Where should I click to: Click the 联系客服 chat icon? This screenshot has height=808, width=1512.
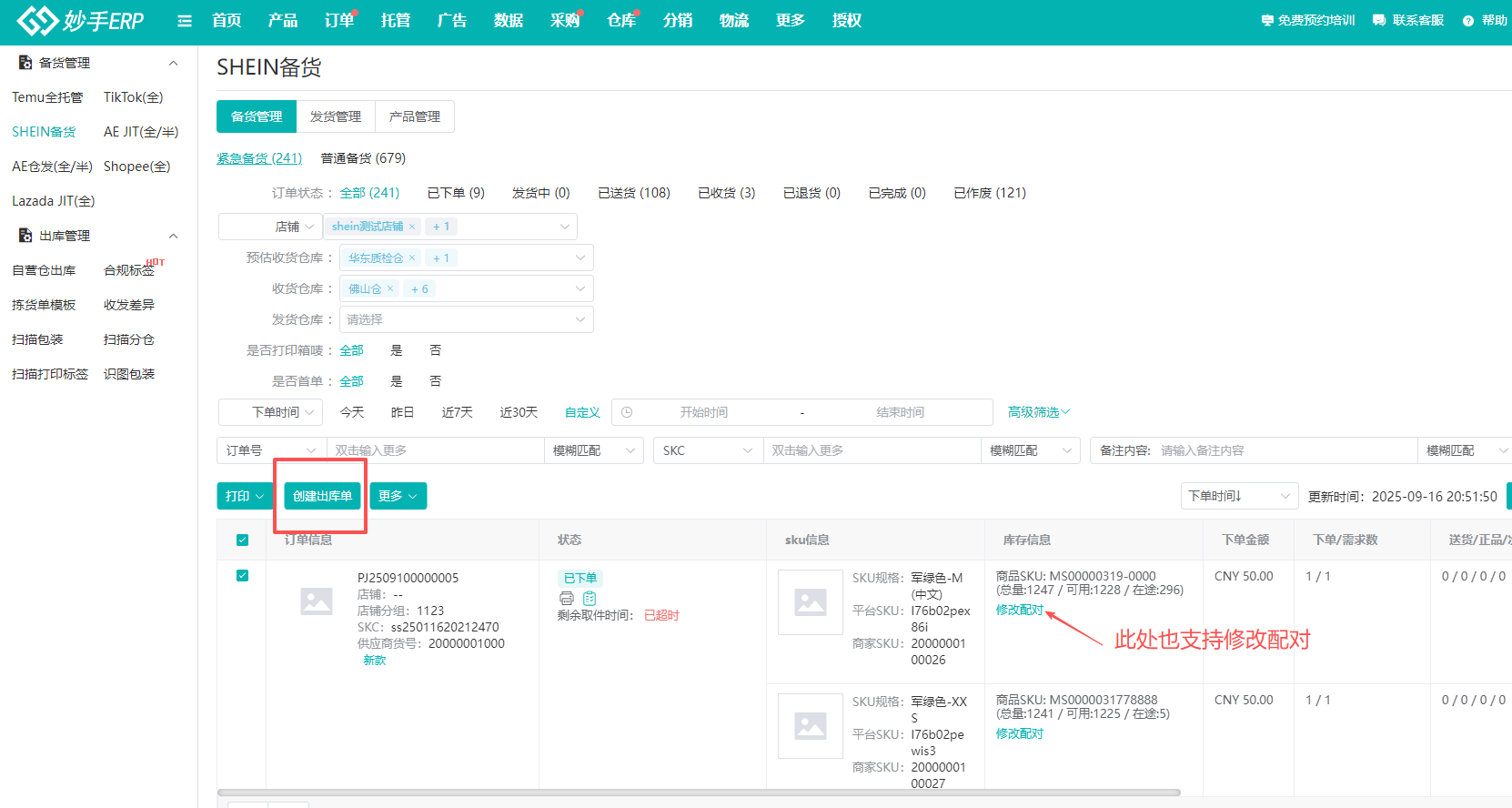(x=1379, y=20)
